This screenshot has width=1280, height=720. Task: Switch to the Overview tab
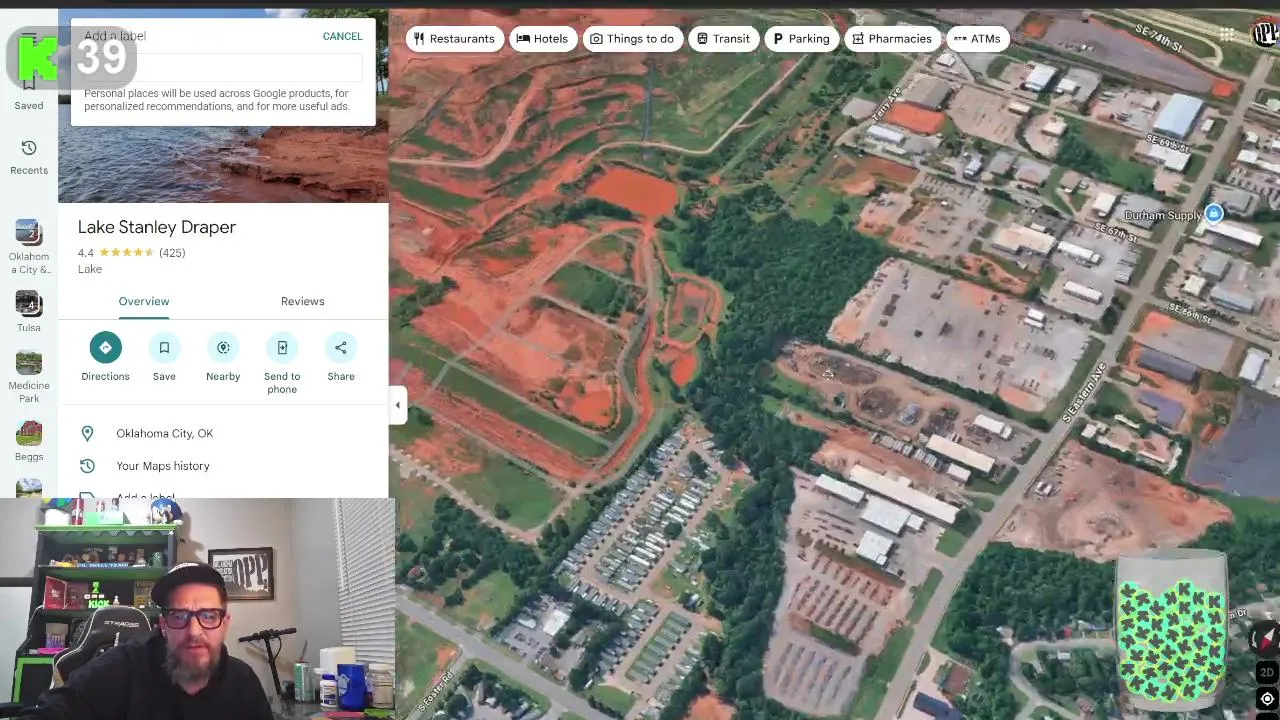pos(144,301)
